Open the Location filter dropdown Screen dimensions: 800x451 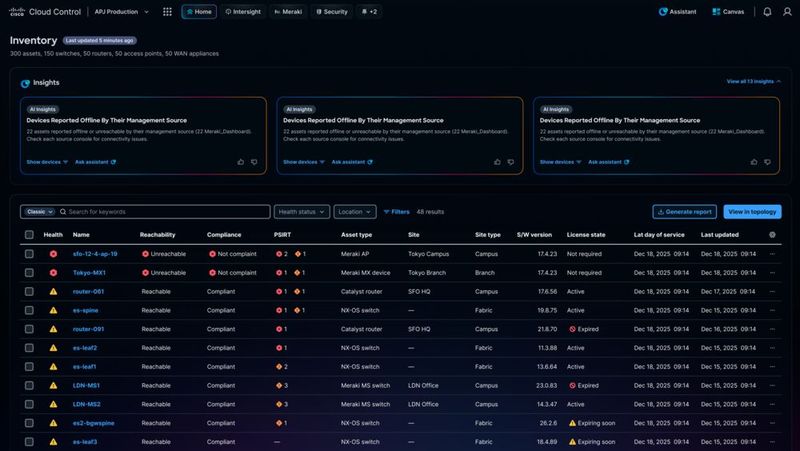(355, 212)
